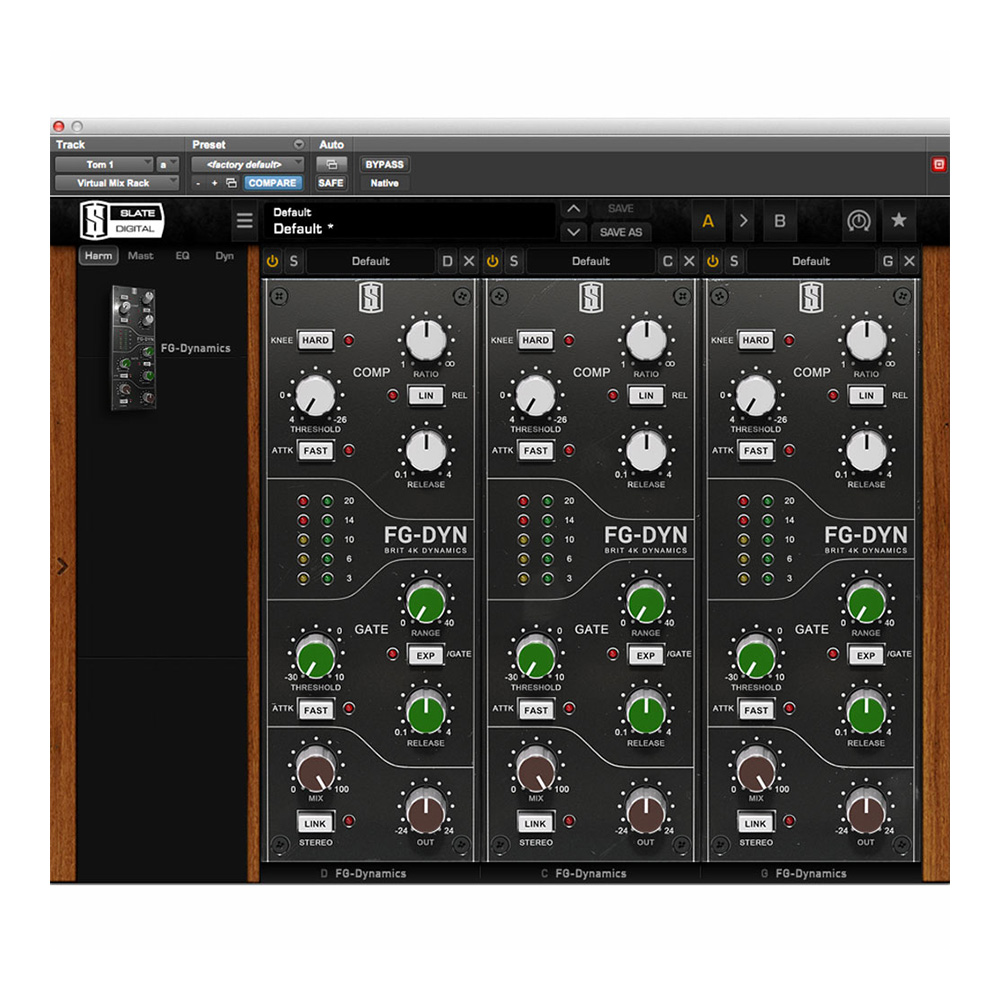Viewport: 1000px width, 1000px height.
Task: Switch to Mast tab
Action: pos(140,256)
